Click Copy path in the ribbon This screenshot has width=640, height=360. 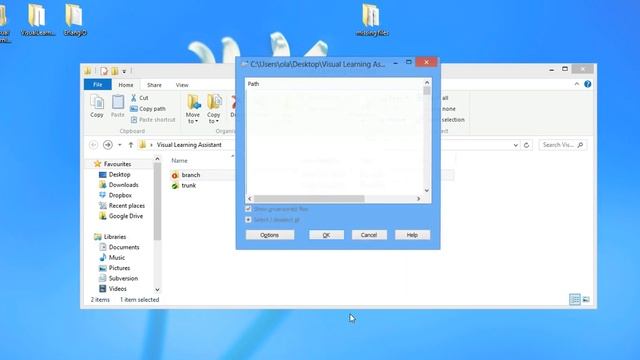(x=148, y=109)
